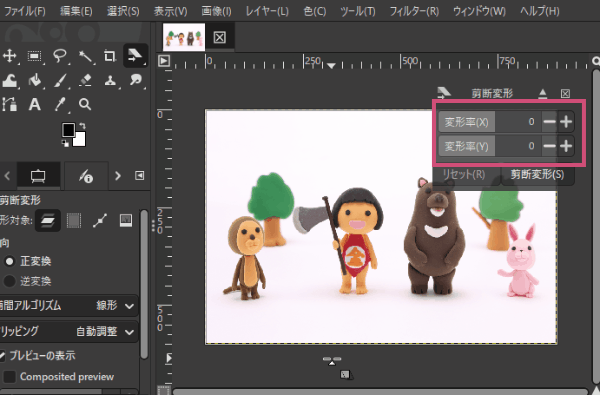Select the Text tool
The image size is (600, 395).
pyautogui.click(x=34, y=104)
